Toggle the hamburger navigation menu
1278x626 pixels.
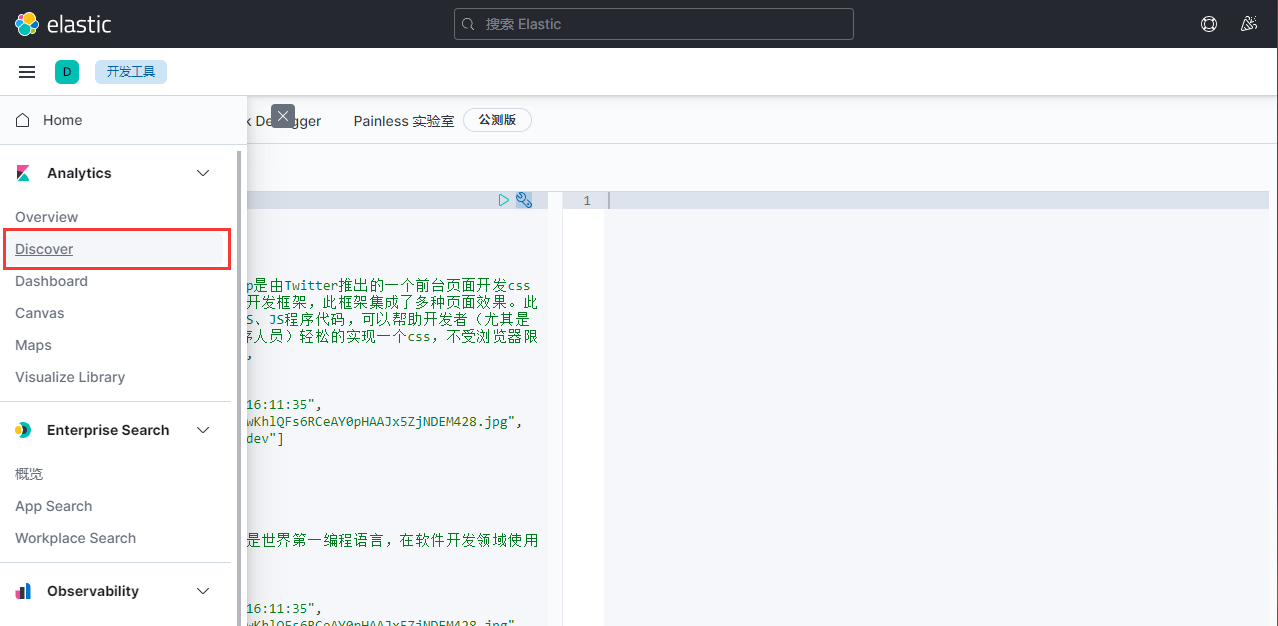[x=27, y=72]
